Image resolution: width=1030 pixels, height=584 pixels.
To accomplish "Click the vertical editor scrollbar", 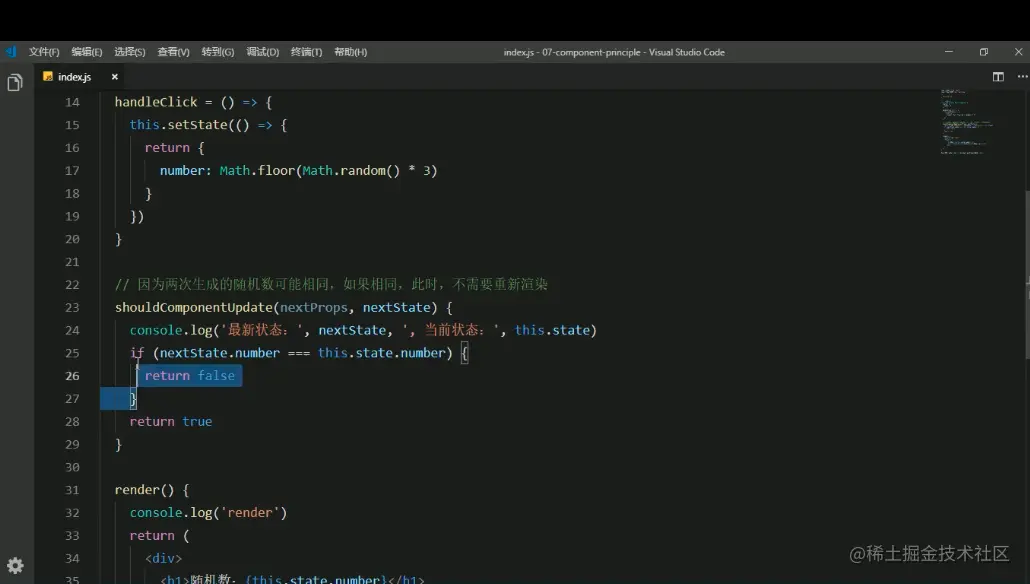I will pyautogui.click(x=1027, y=274).
